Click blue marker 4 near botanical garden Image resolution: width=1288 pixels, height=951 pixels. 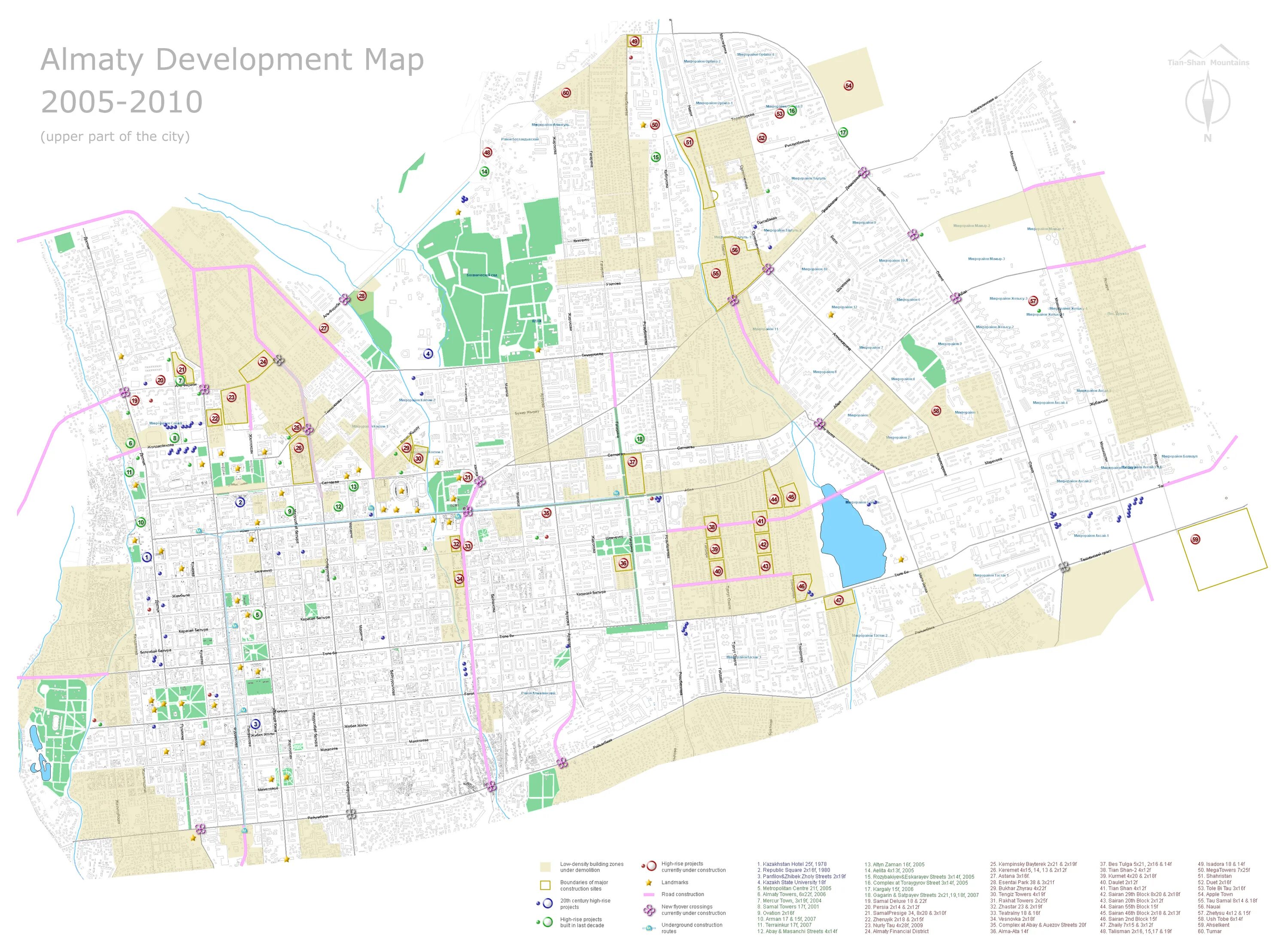click(428, 354)
